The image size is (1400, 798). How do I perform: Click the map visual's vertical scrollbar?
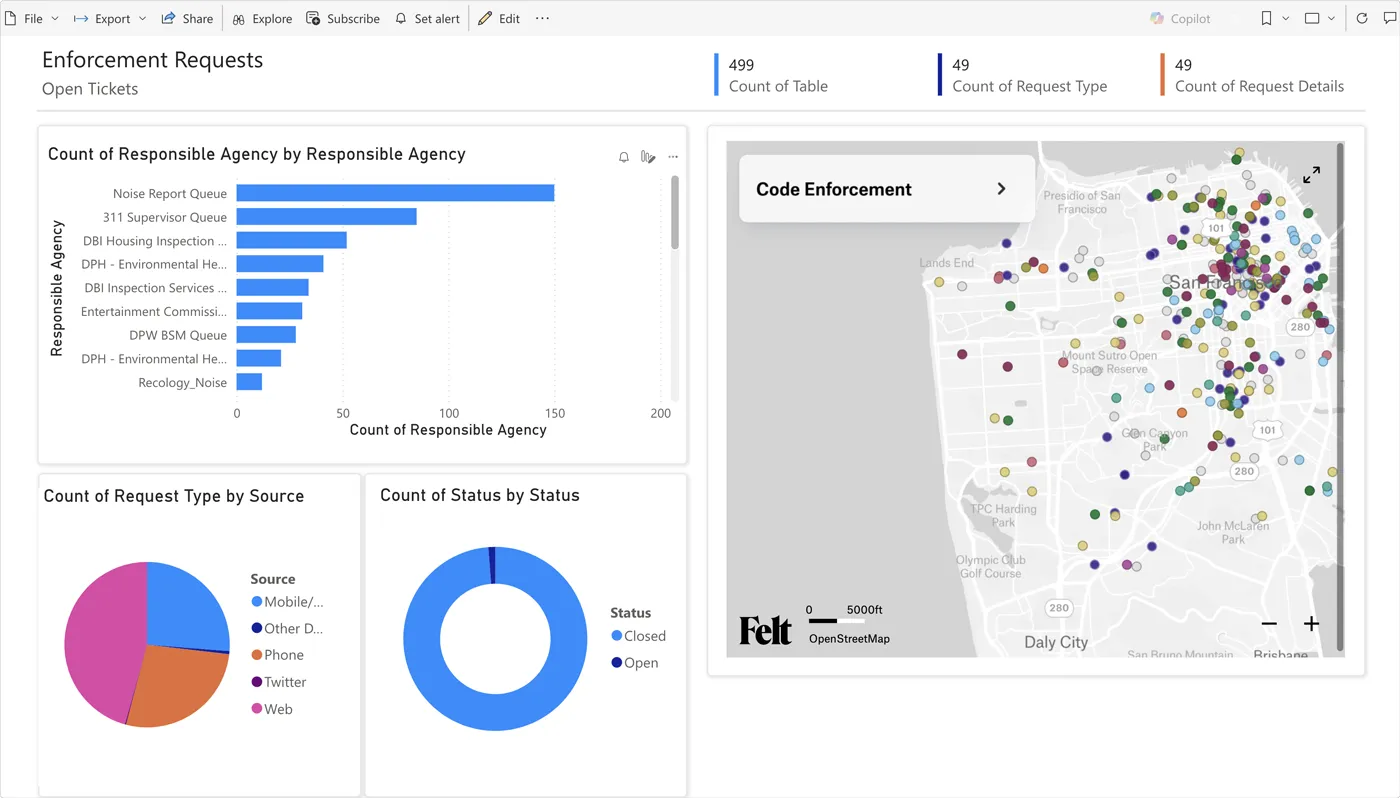click(x=1340, y=398)
